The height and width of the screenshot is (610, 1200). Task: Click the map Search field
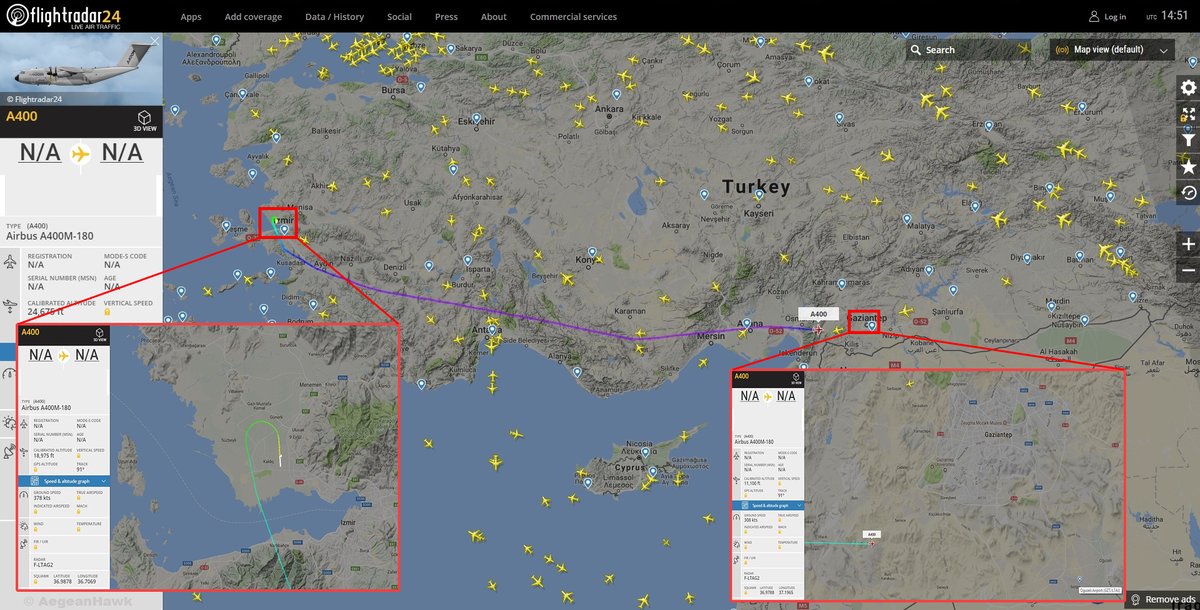[970, 50]
